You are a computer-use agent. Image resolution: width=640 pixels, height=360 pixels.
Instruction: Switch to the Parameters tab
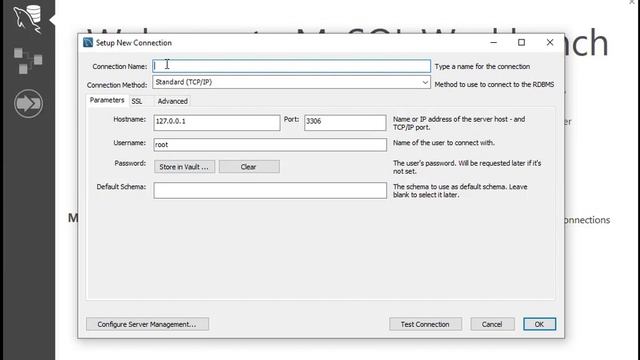pos(107,100)
